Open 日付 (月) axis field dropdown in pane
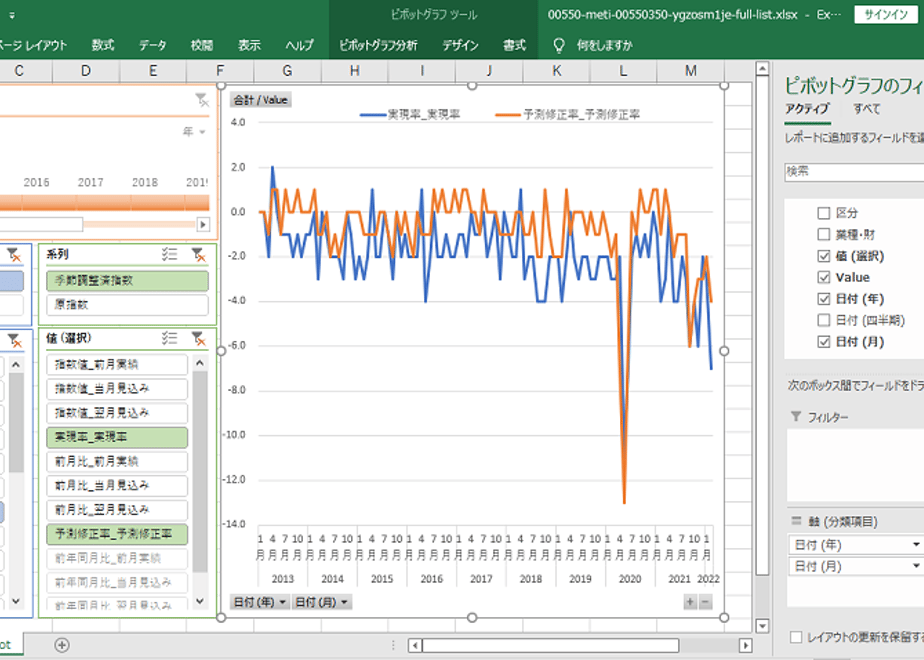Image resolution: width=924 pixels, height=660 pixels. pyautogui.click(x=916, y=566)
